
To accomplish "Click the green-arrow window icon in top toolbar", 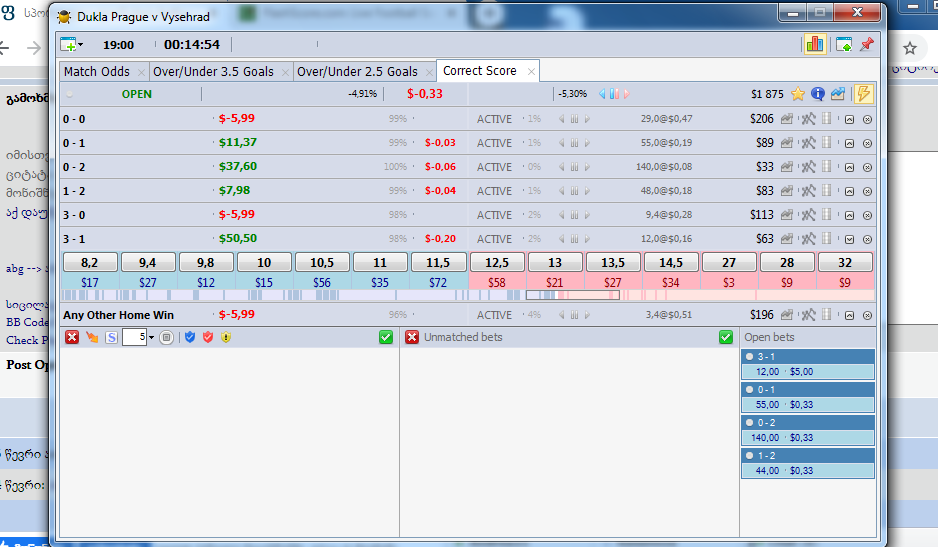I will (x=844, y=44).
